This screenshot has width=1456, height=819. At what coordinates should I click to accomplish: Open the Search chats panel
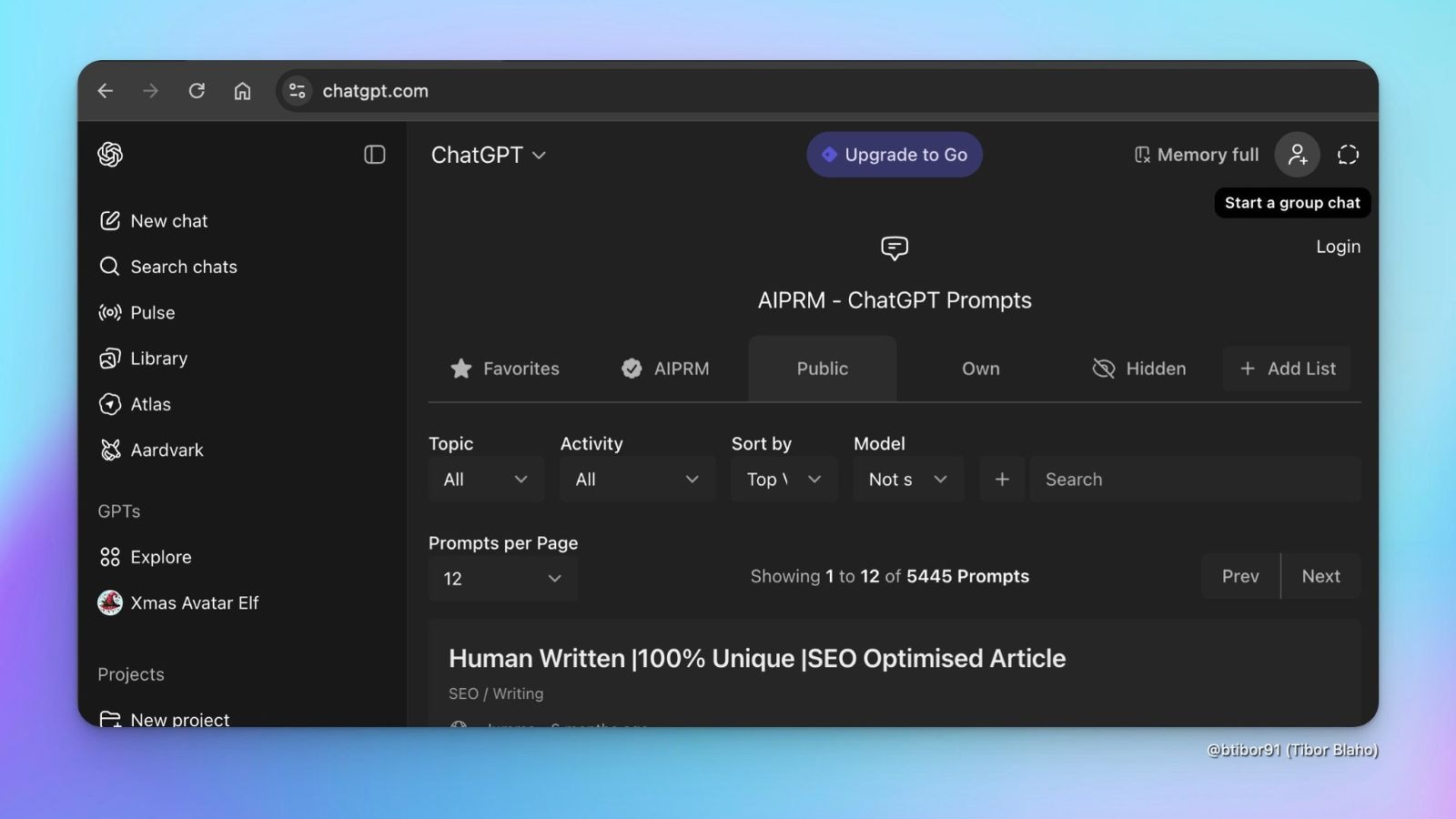[x=183, y=267]
